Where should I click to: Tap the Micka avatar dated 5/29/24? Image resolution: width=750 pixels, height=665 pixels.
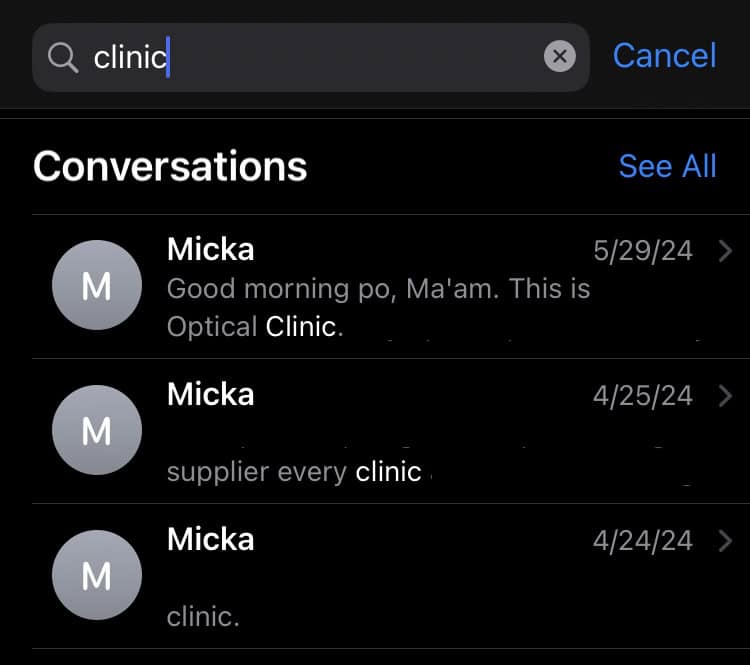[x=96, y=286]
